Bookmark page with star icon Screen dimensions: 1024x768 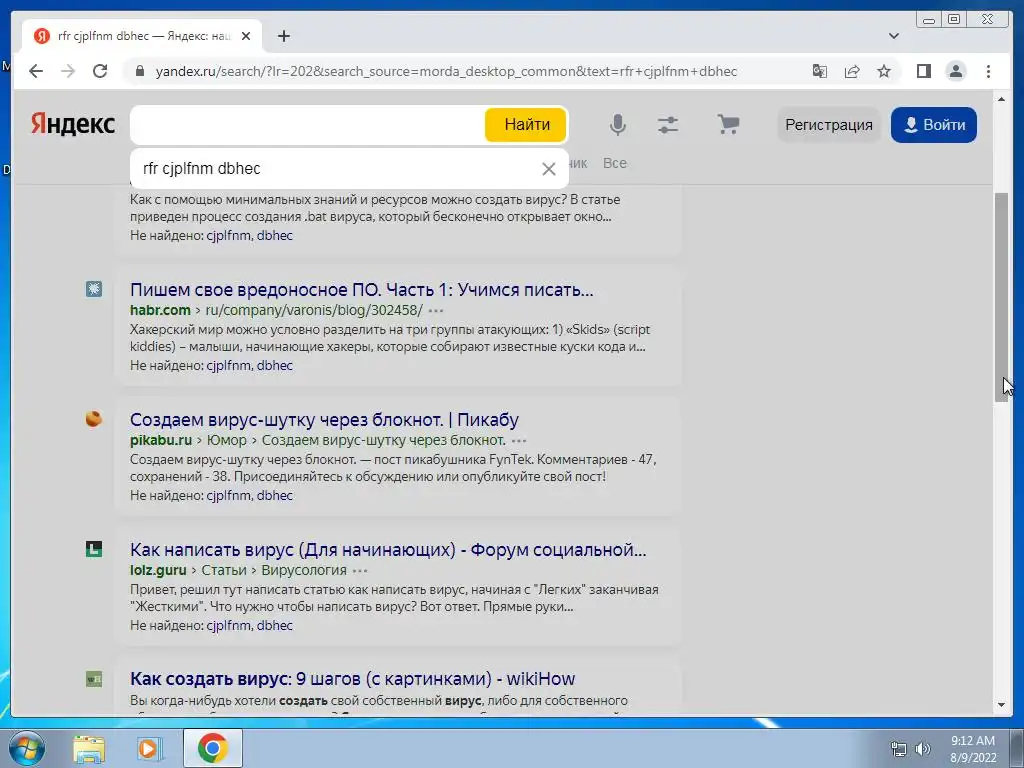(884, 71)
